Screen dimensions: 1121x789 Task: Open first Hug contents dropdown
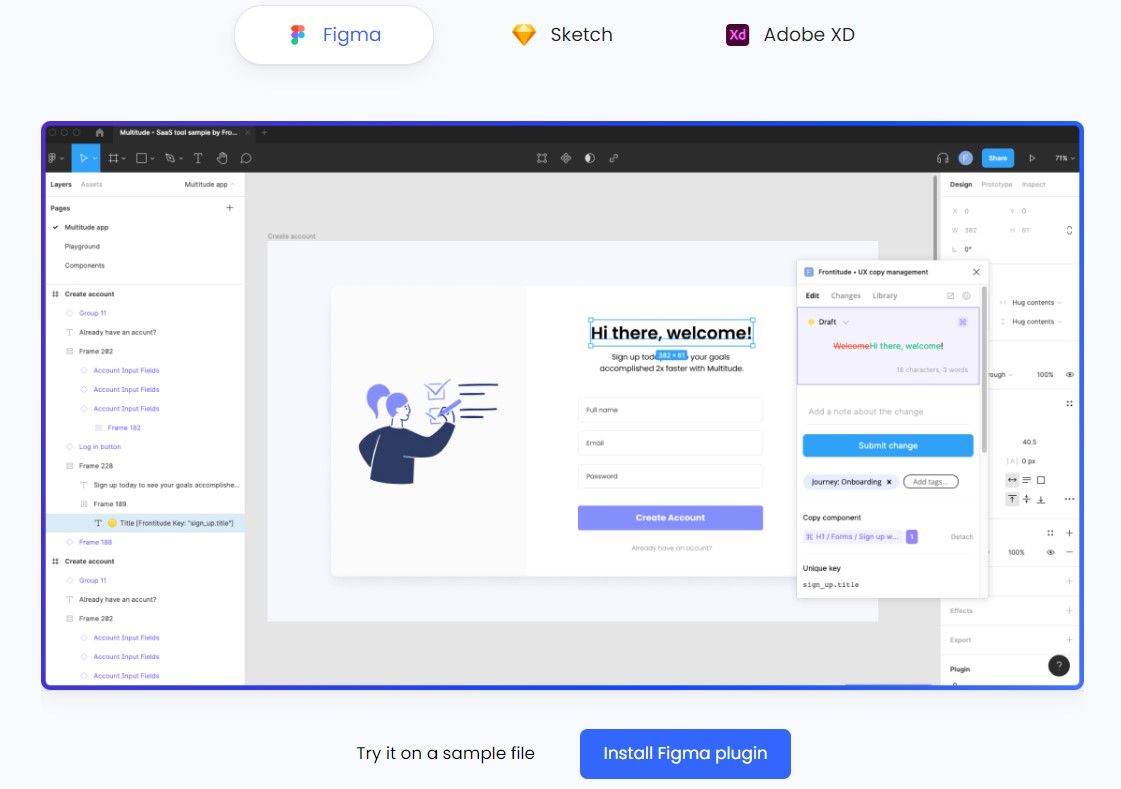(x=1037, y=302)
